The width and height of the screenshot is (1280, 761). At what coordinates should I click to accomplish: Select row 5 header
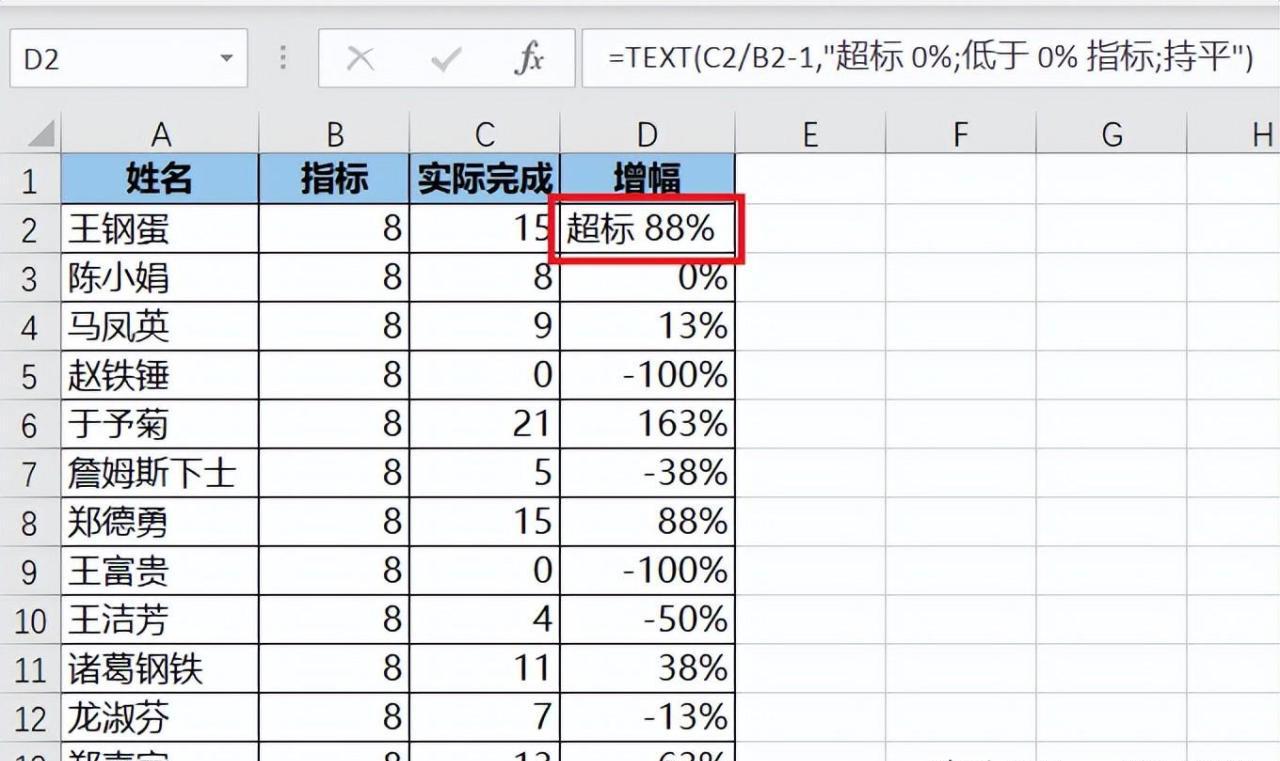tap(30, 376)
